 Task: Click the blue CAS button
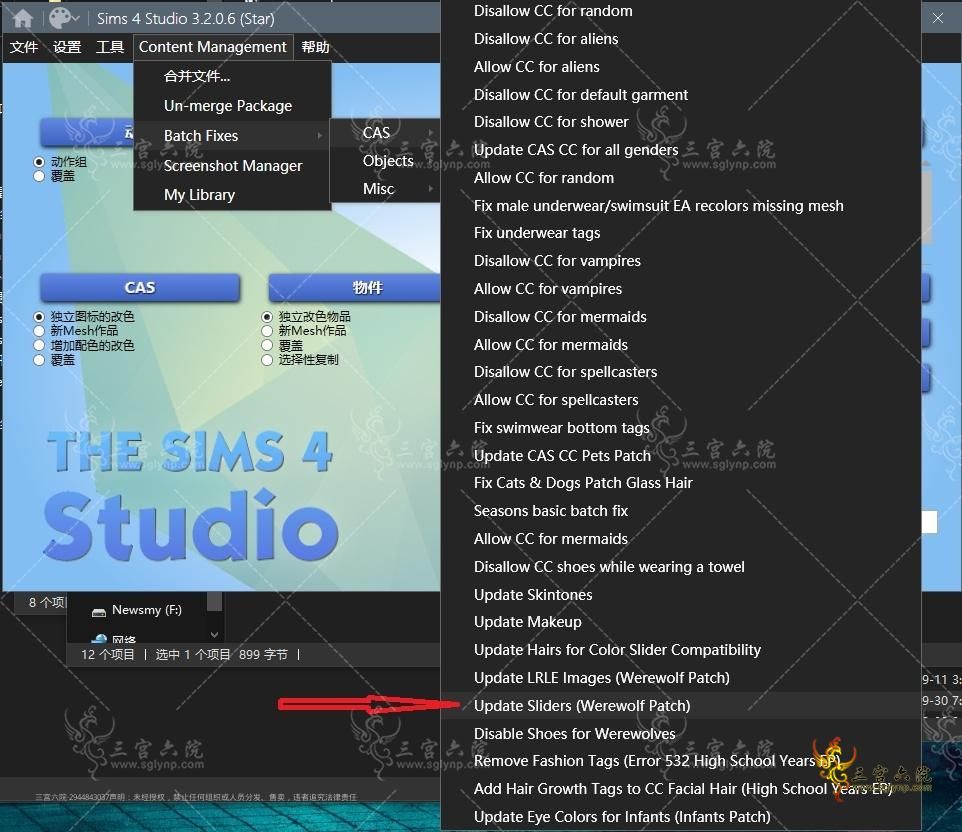click(140, 288)
